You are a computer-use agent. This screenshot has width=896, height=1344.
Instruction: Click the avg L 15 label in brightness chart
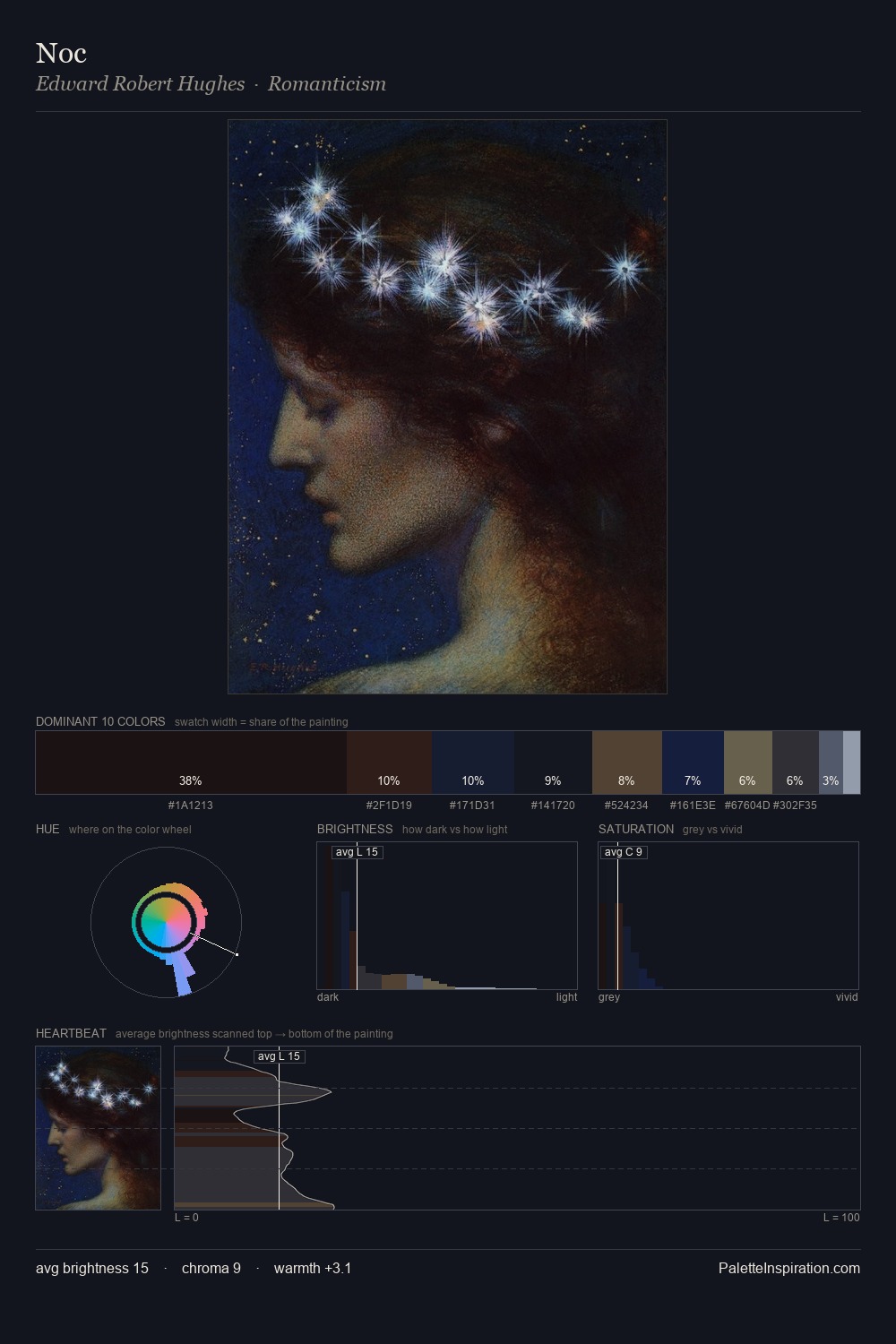tap(357, 852)
